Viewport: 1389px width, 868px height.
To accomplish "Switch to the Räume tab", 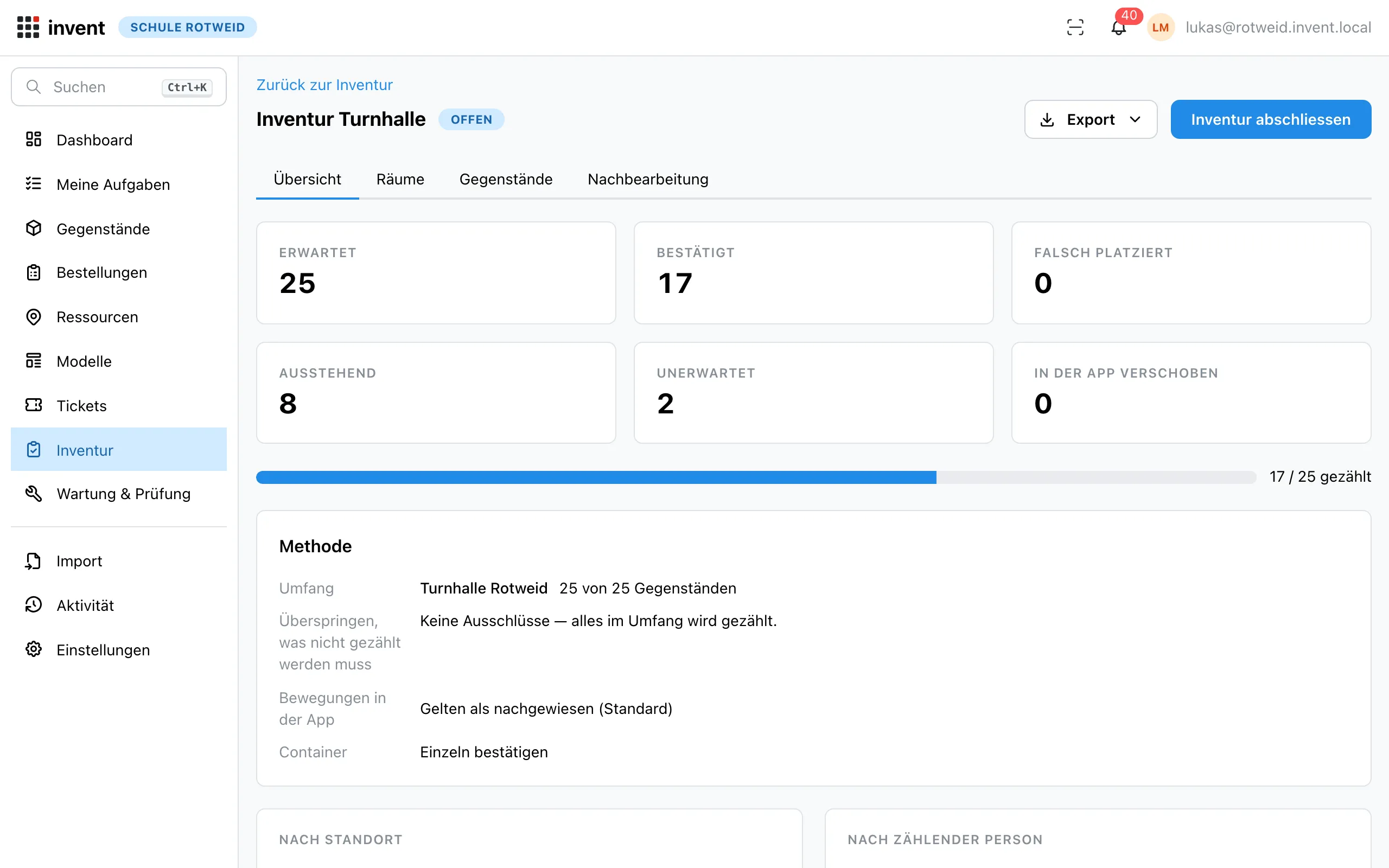I will [x=400, y=179].
